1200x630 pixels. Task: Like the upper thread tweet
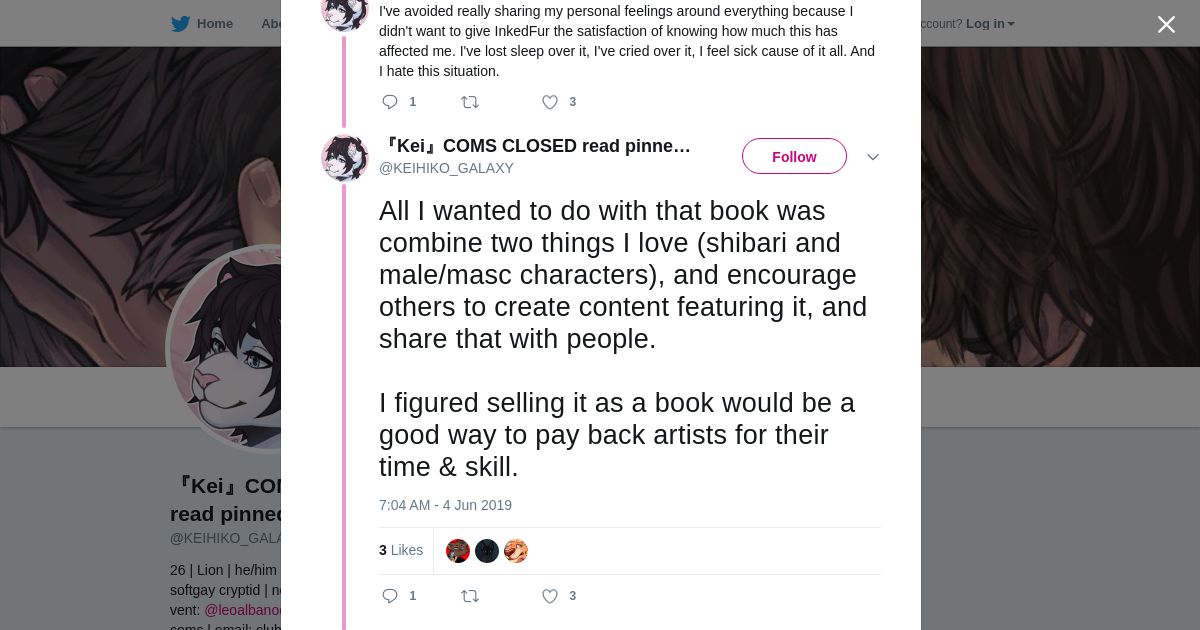click(x=550, y=102)
